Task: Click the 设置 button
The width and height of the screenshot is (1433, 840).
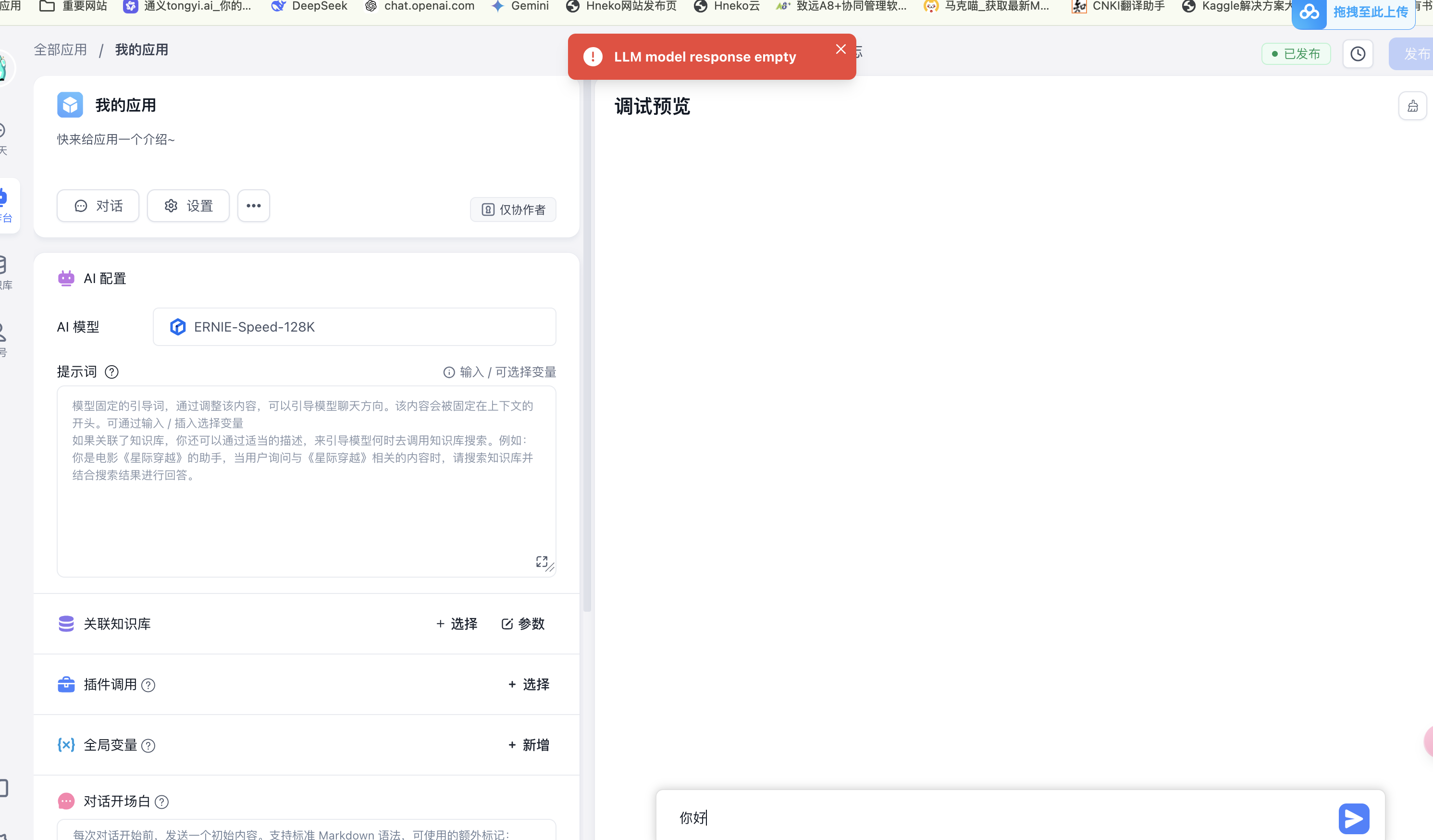Action: [x=188, y=206]
